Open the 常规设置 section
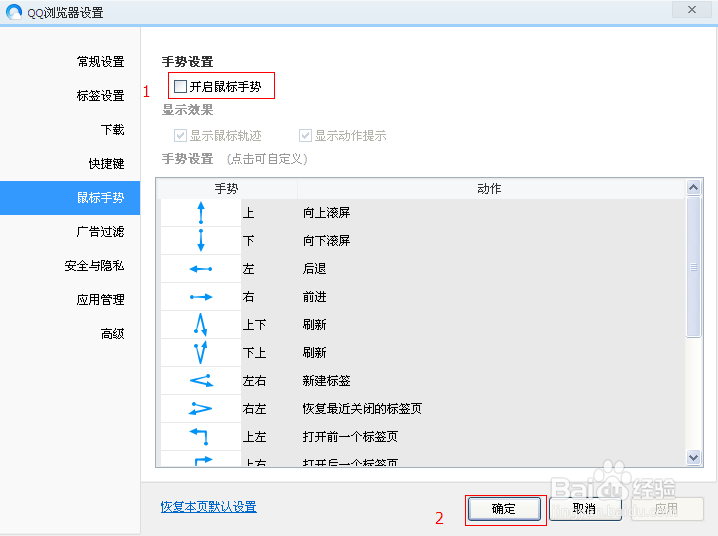718x536 pixels. (100, 61)
